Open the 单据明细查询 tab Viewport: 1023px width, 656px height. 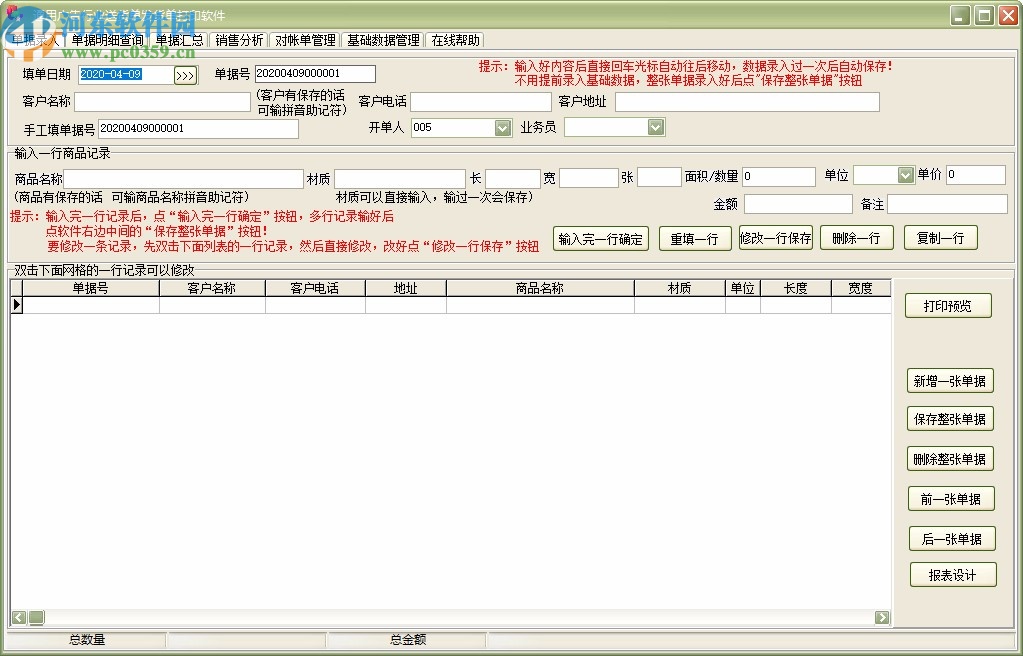107,40
